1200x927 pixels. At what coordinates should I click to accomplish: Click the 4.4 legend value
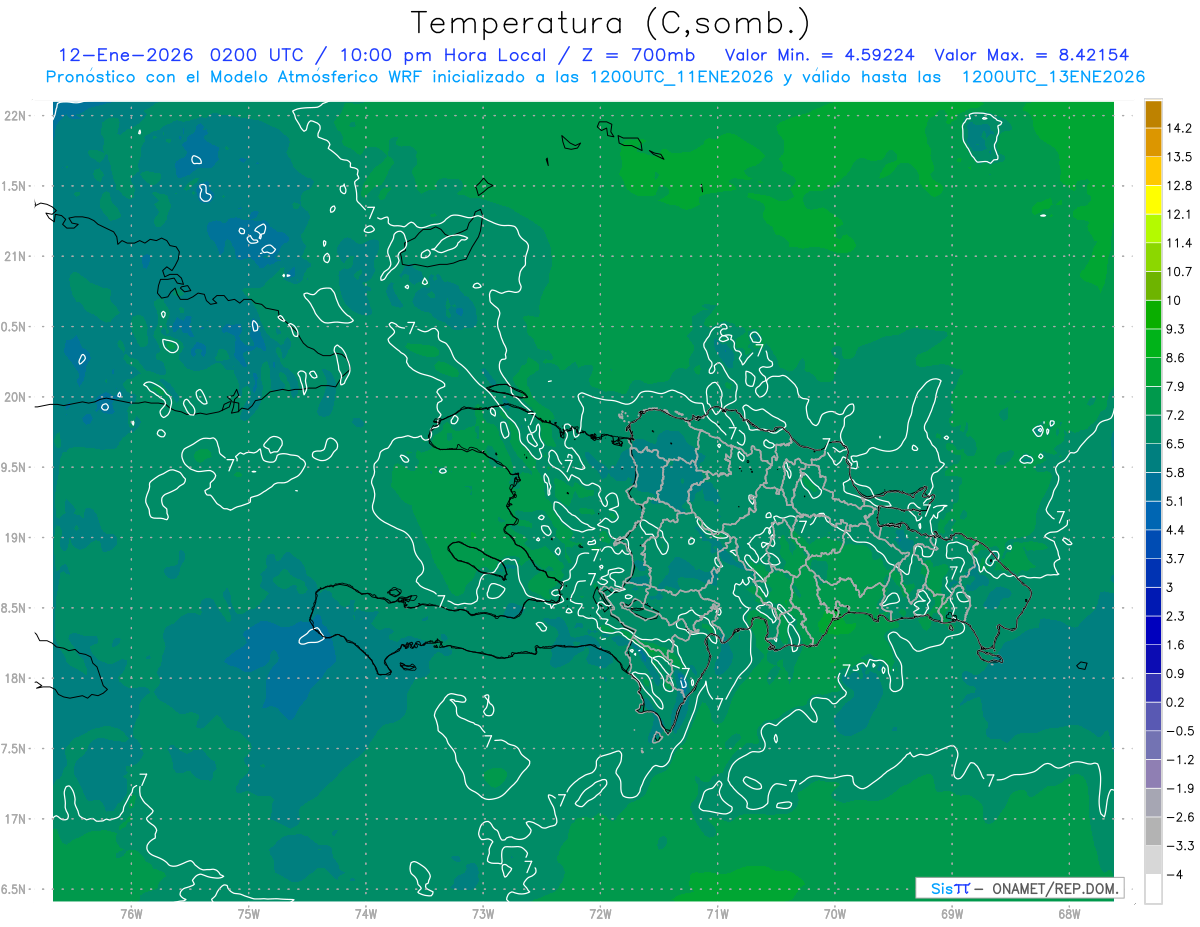1176,530
